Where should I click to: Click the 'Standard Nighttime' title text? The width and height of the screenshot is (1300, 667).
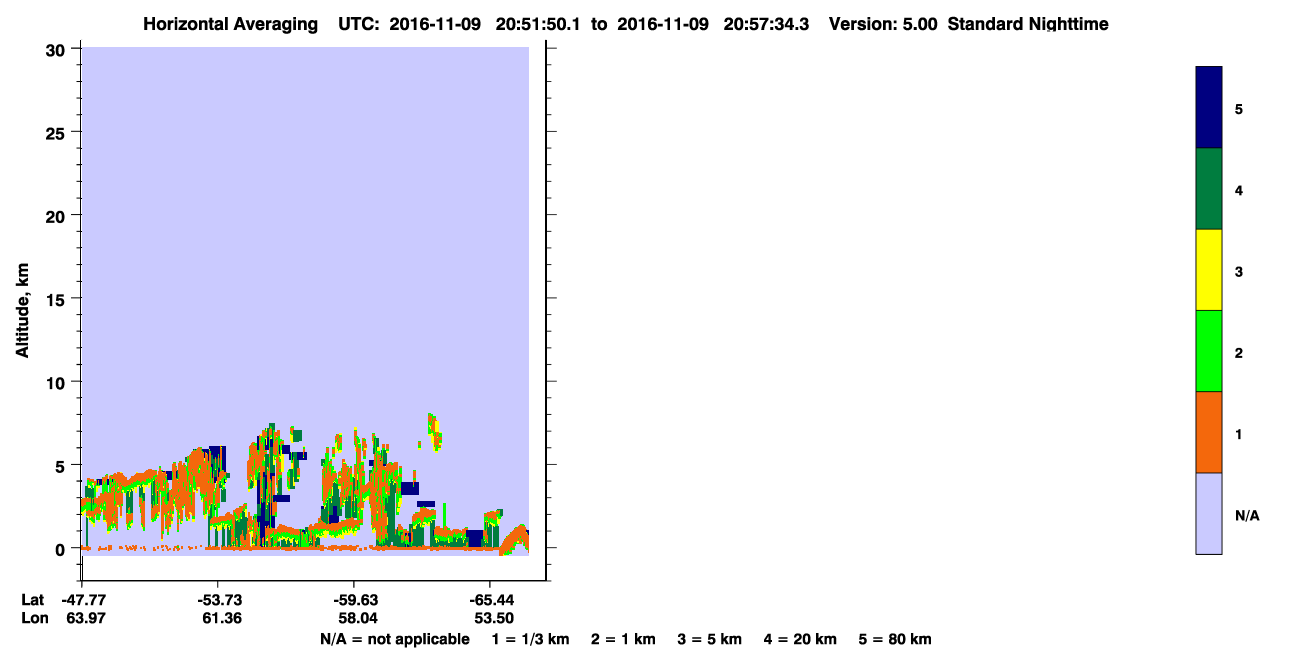pos(1028,24)
